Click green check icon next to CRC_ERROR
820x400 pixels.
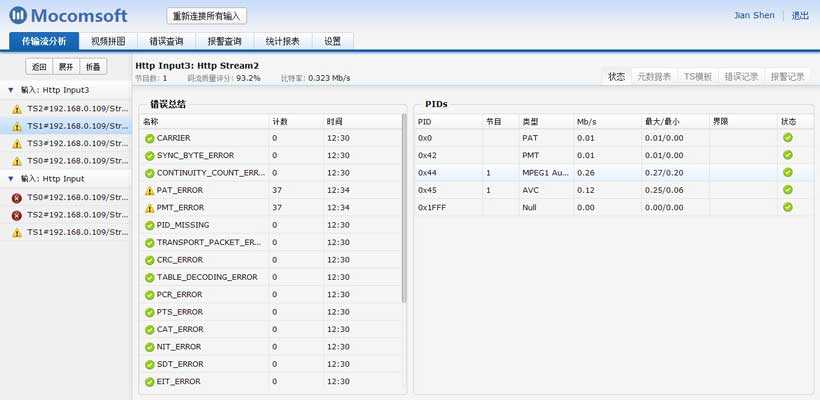click(x=150, y=260)
